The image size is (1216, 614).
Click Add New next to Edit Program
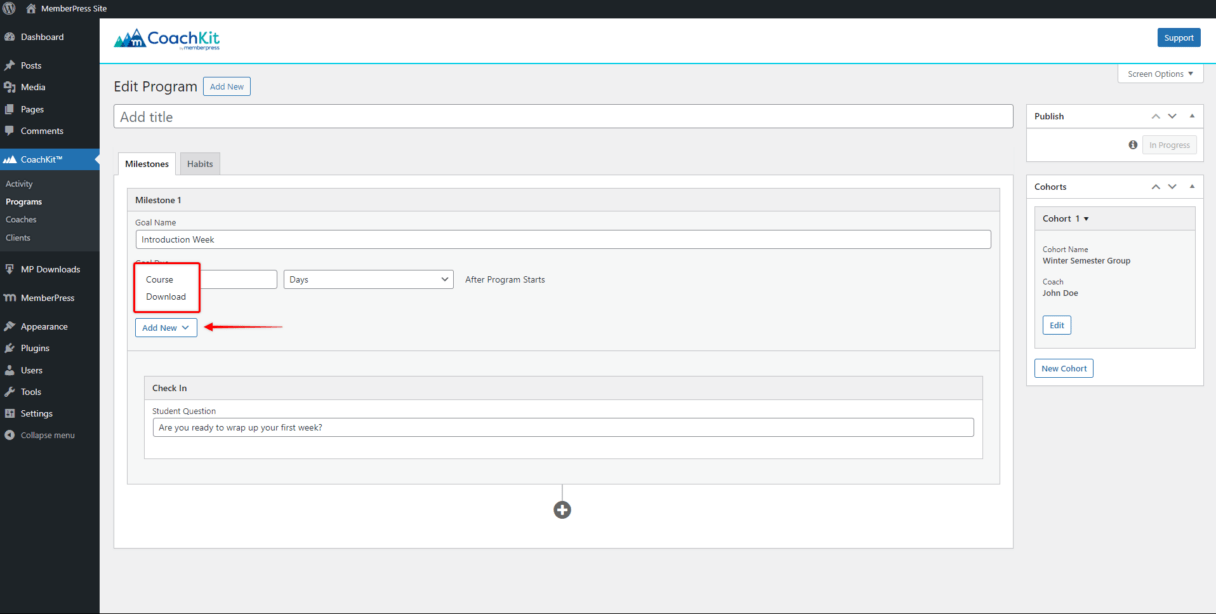[227, 87]
